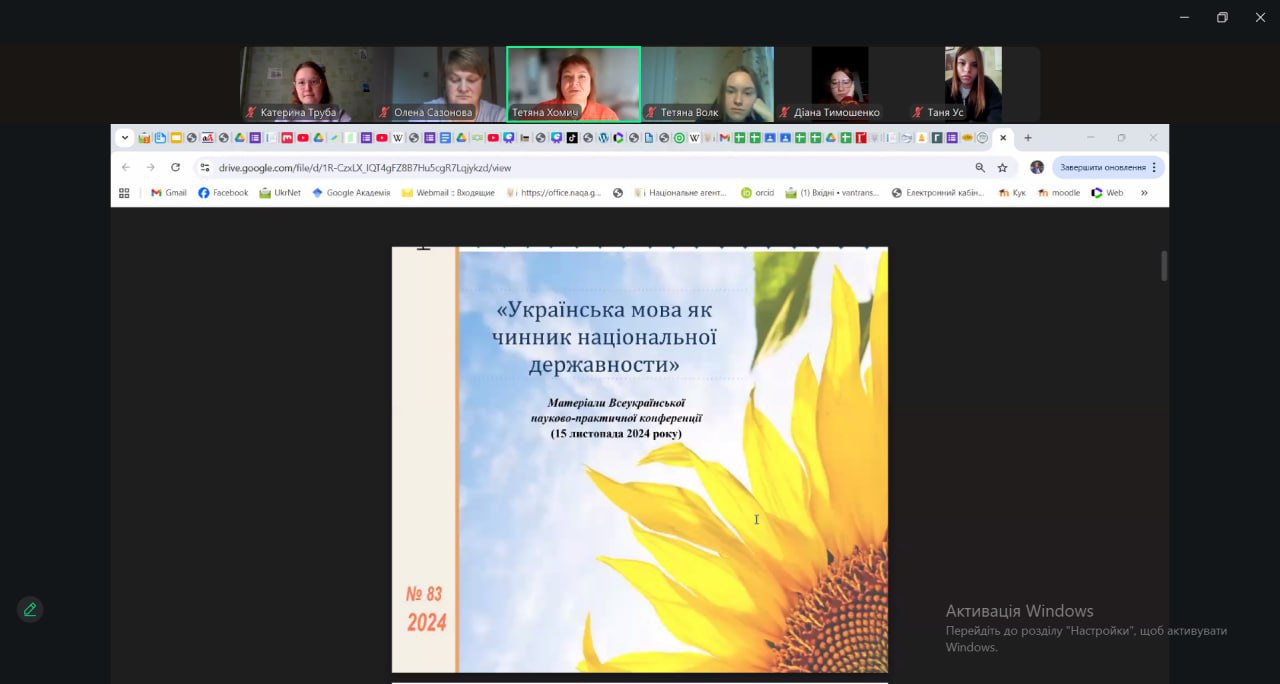The image size is (1280, 684).
Task: Close the active Chrome tab
Action: 1003,138
